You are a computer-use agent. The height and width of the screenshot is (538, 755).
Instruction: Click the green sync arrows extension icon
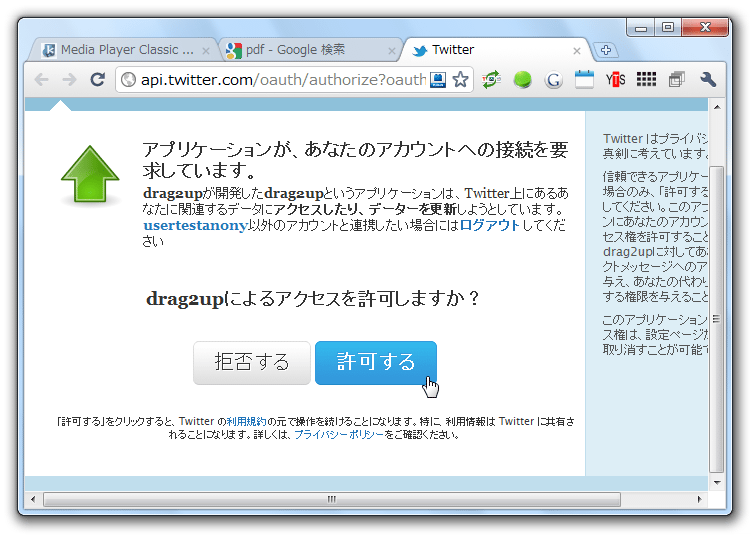492,79
